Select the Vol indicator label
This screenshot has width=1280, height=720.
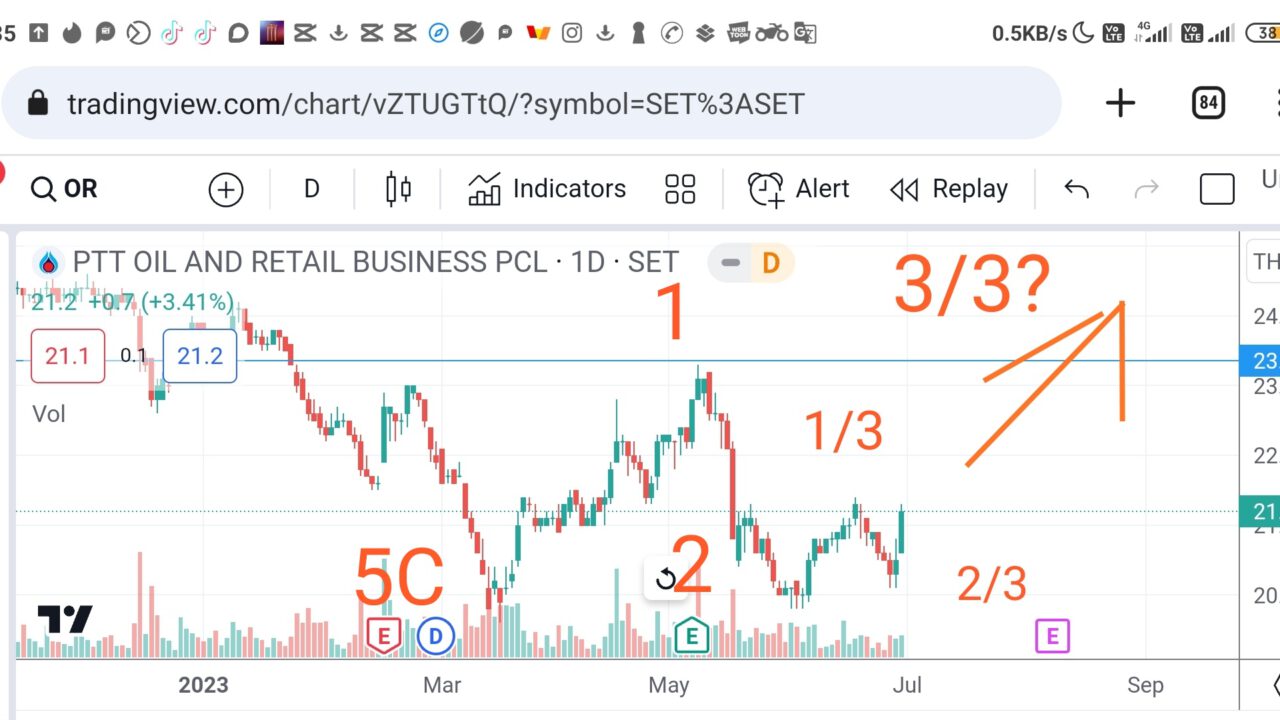(x=48, y=413)
